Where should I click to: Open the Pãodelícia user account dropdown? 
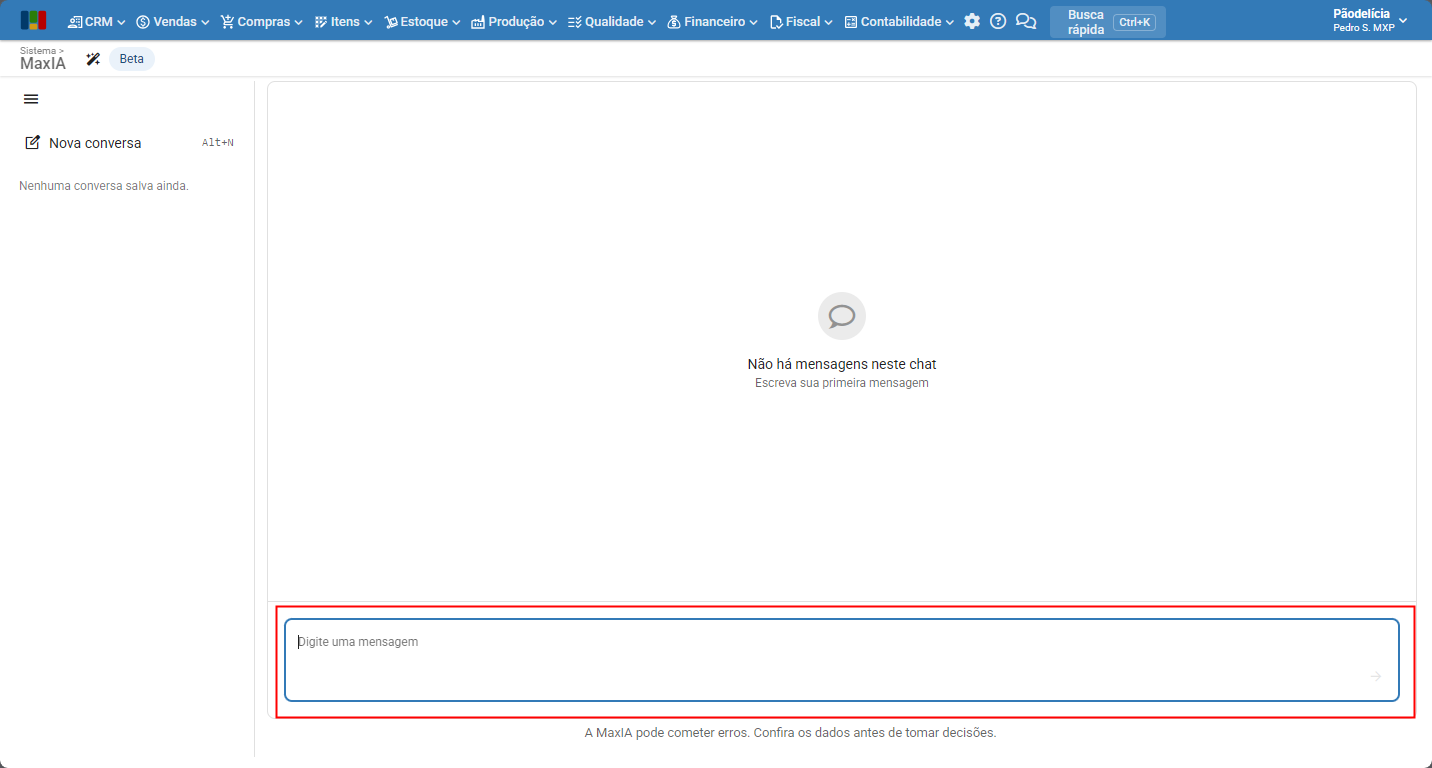tap(1369, 21)
